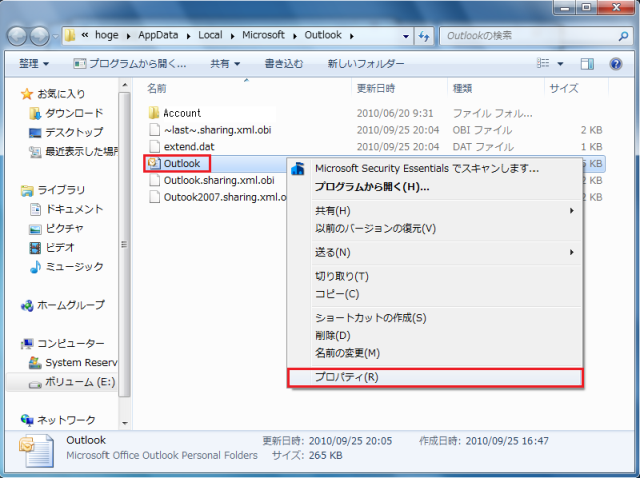Click the Forward navigation arrow button
The image size is (640, 478).
coord(40,36)
